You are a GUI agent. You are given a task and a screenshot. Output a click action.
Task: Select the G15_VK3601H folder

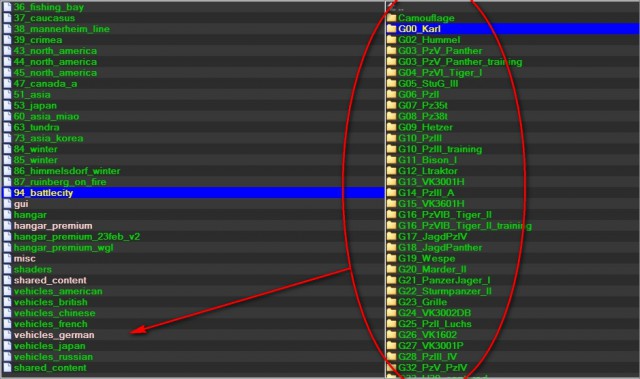[431, 204]
